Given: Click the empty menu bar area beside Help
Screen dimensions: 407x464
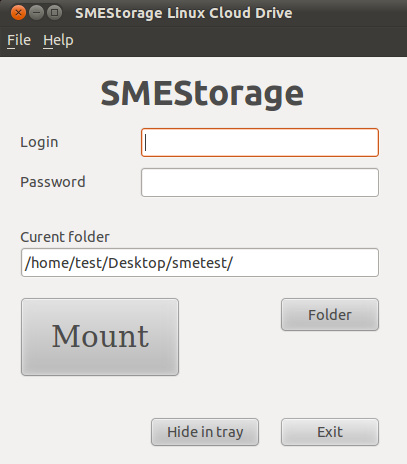Looking at the screenshot, I should (240, 41).
